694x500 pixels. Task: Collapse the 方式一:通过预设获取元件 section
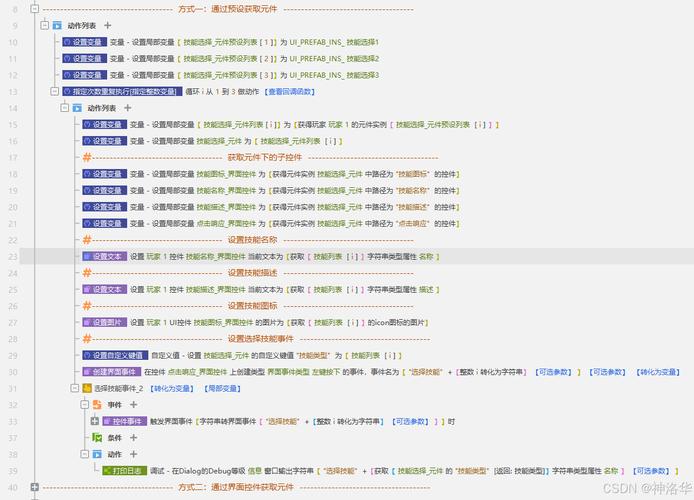coord(35,9)
